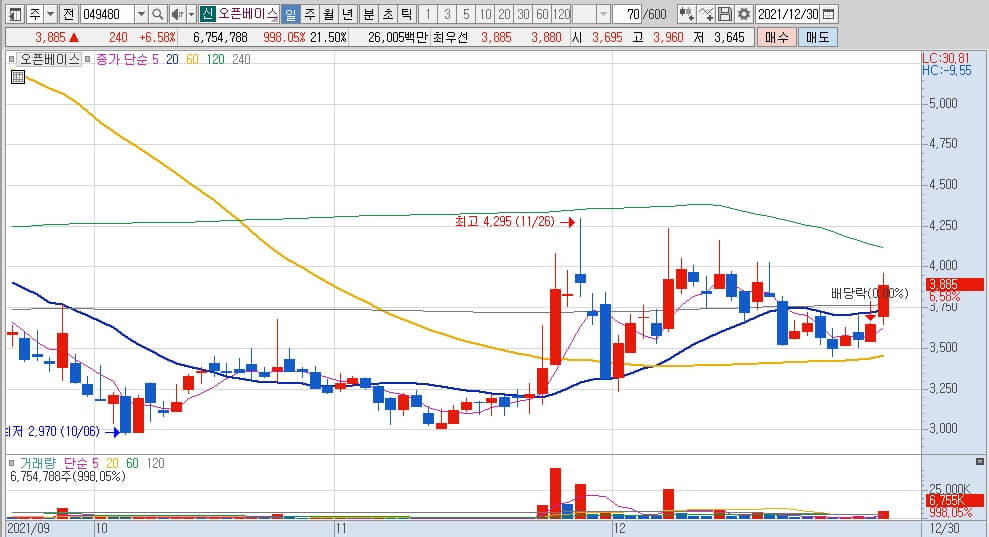Switch to the 주 weekly chart tab

310,14
